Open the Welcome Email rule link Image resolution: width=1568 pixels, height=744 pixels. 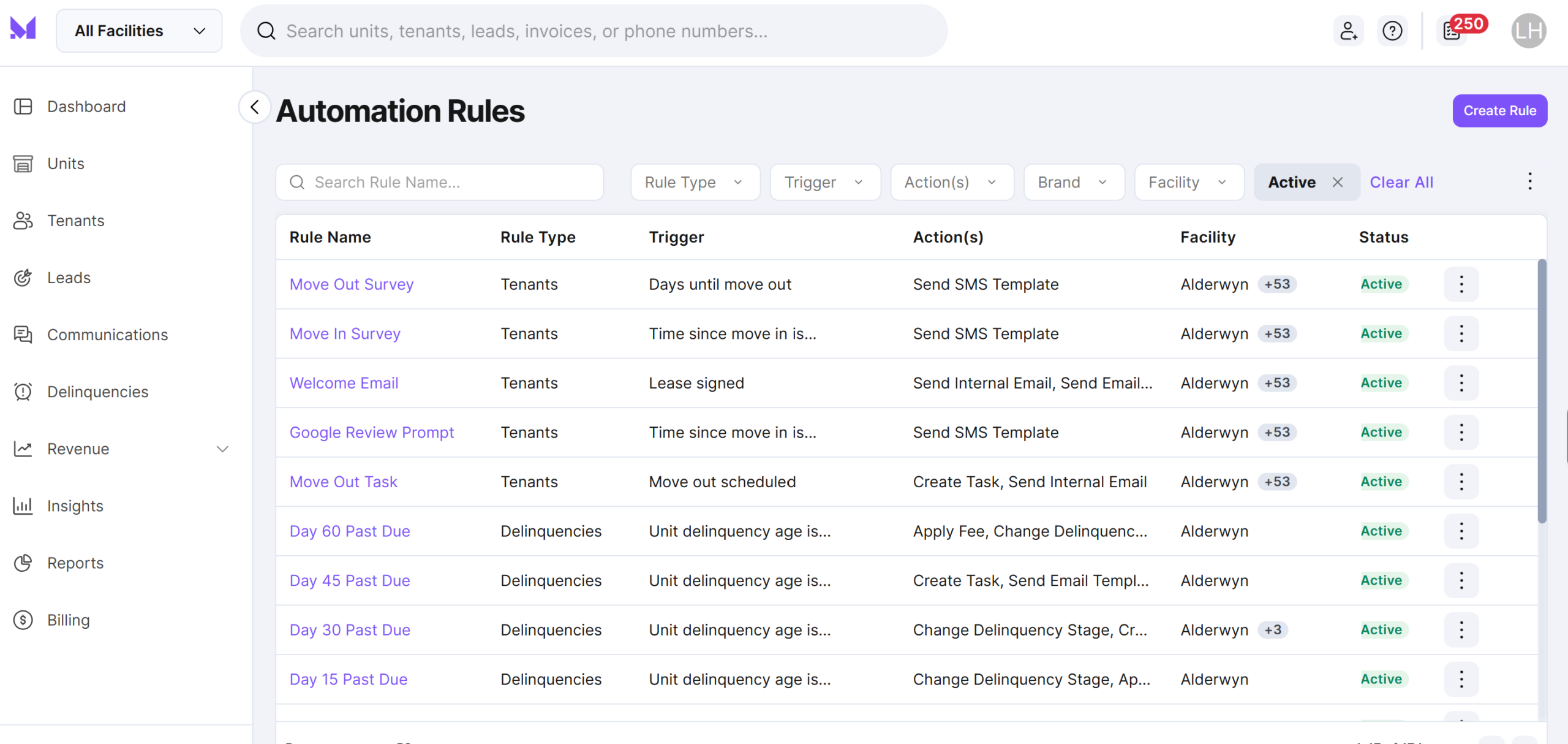[x=344, y=383]
